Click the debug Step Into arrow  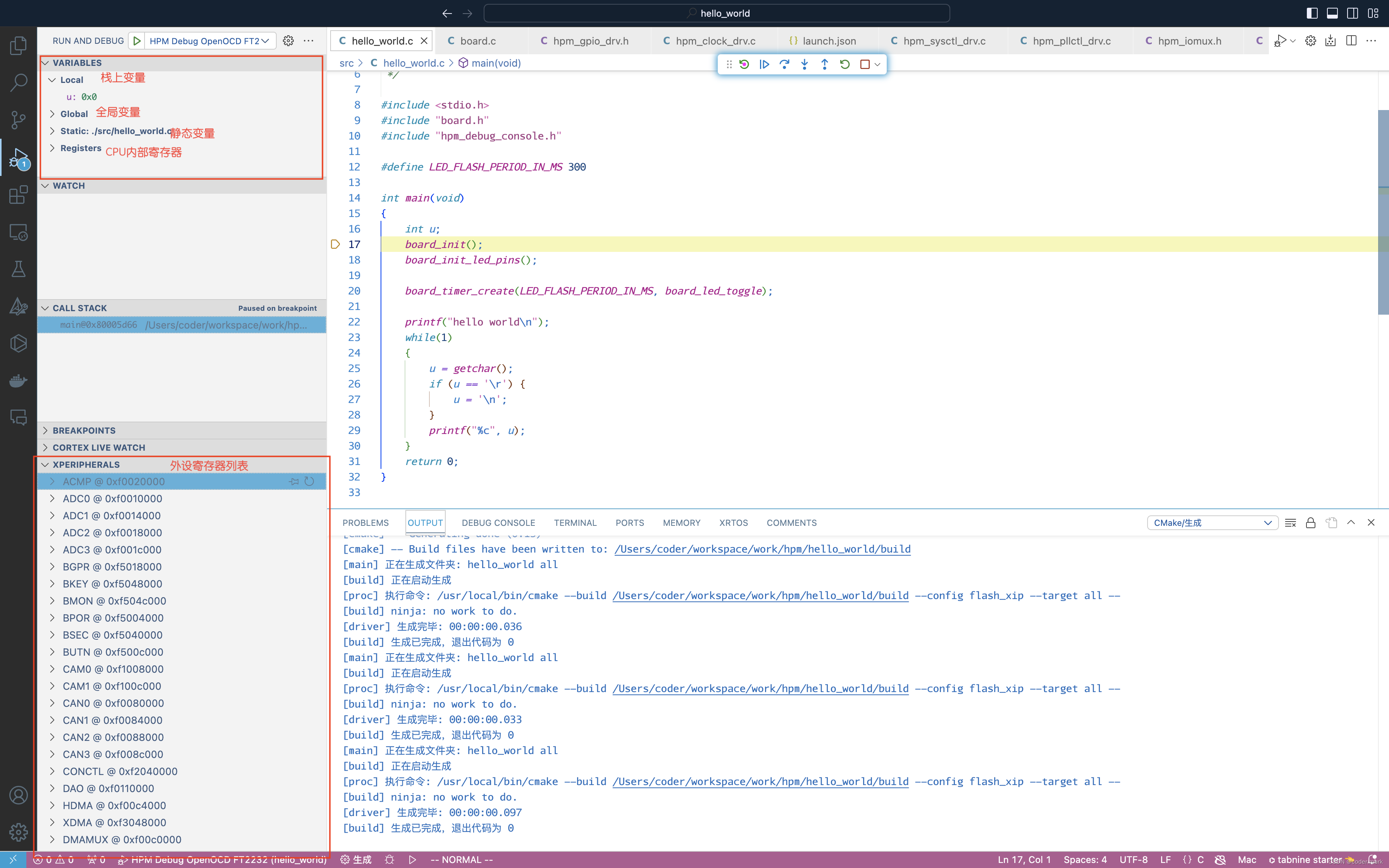pos(804,64)
